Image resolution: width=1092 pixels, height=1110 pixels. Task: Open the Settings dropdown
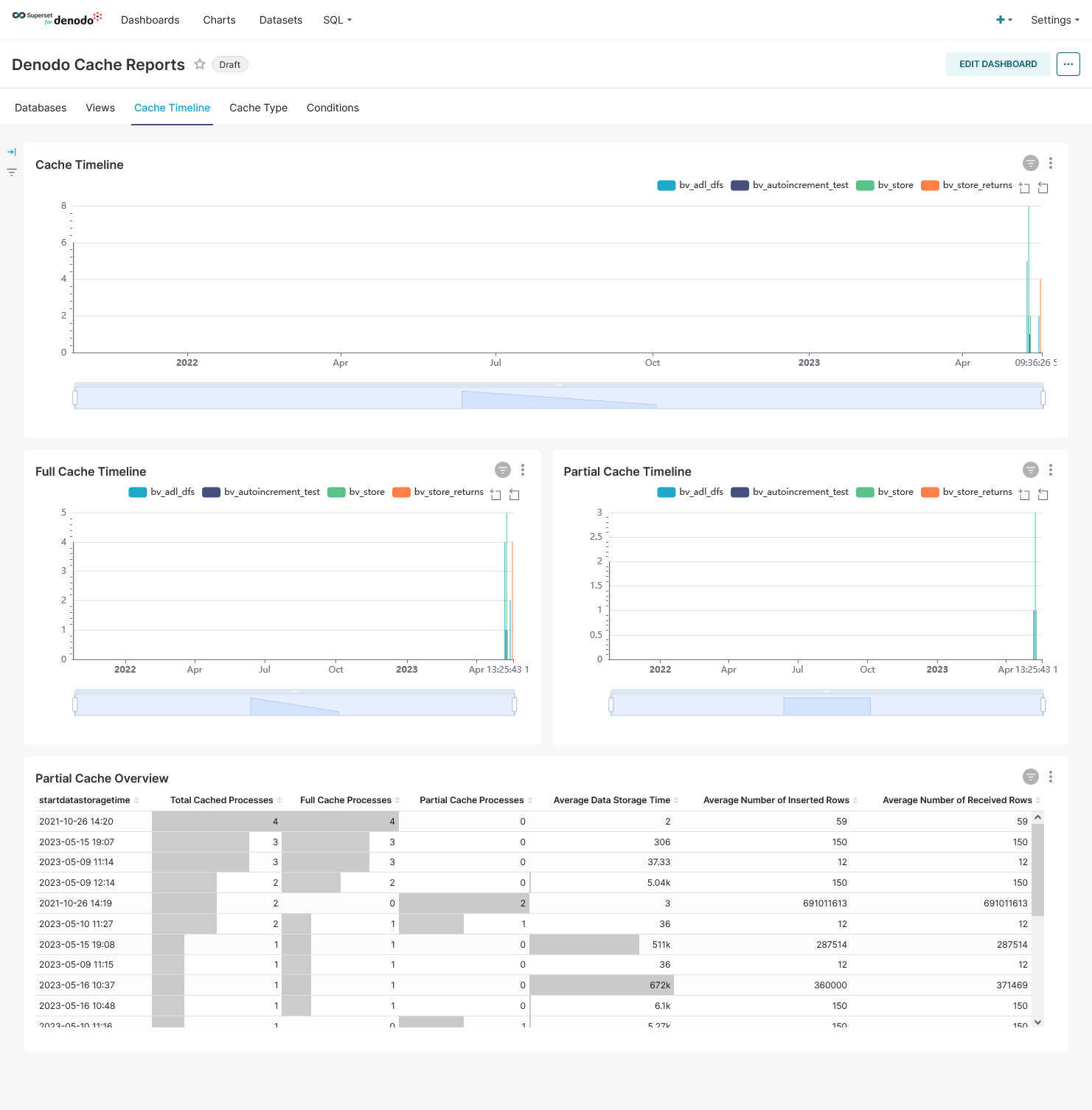point(1055,20)
